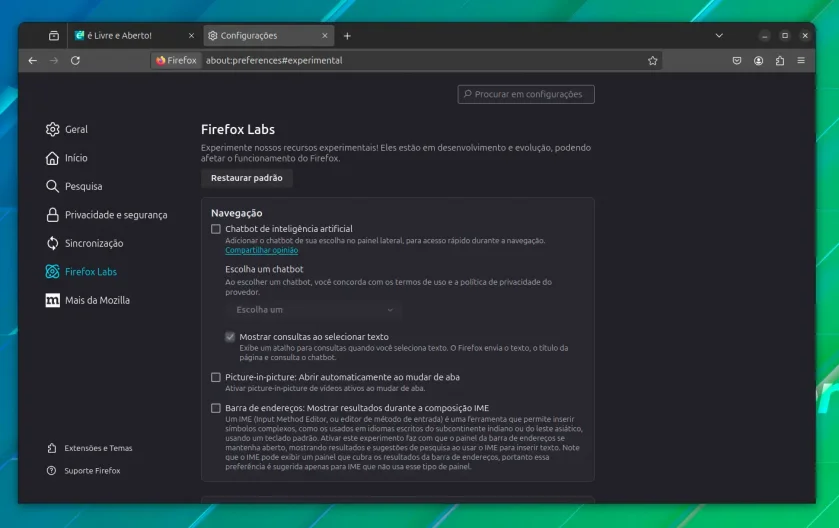This screenshot has width=840, height=528.
Task: Bookmark this page with the star icon
Action: [x=652, y=61]
